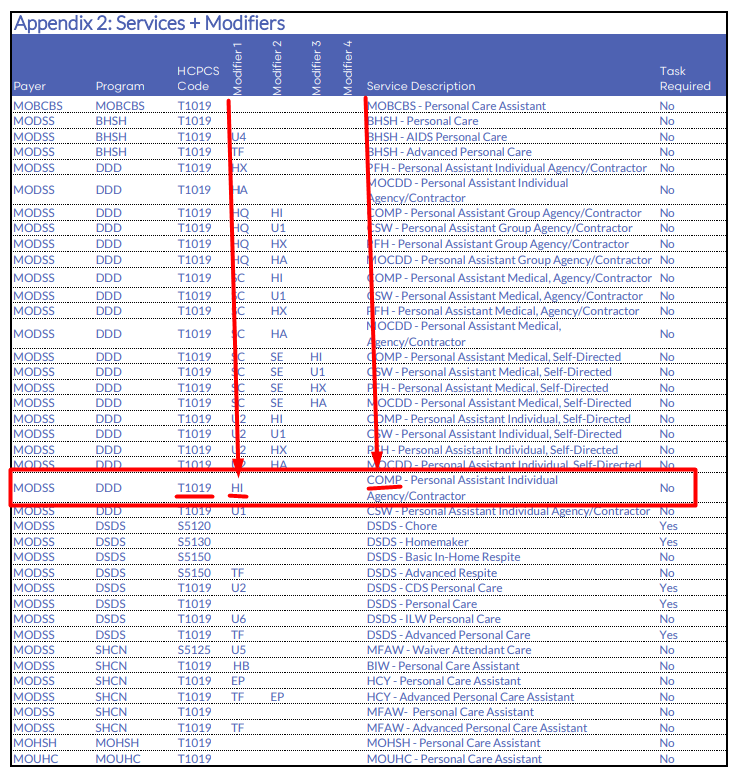Select the MOHSH program cell

pos(117,744)
